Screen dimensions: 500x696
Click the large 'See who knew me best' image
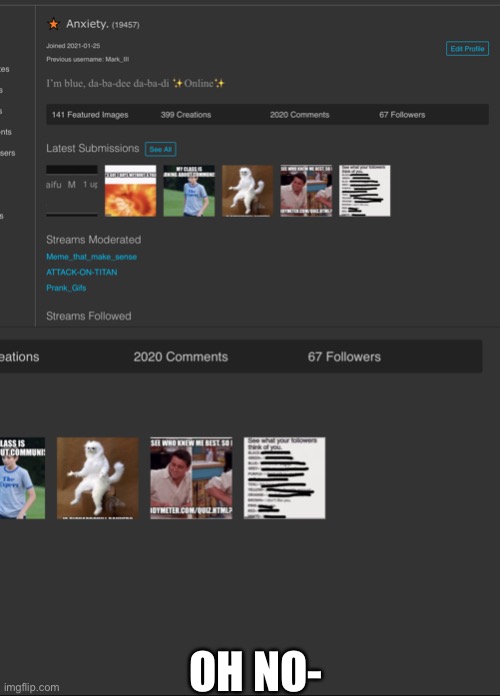191,478
